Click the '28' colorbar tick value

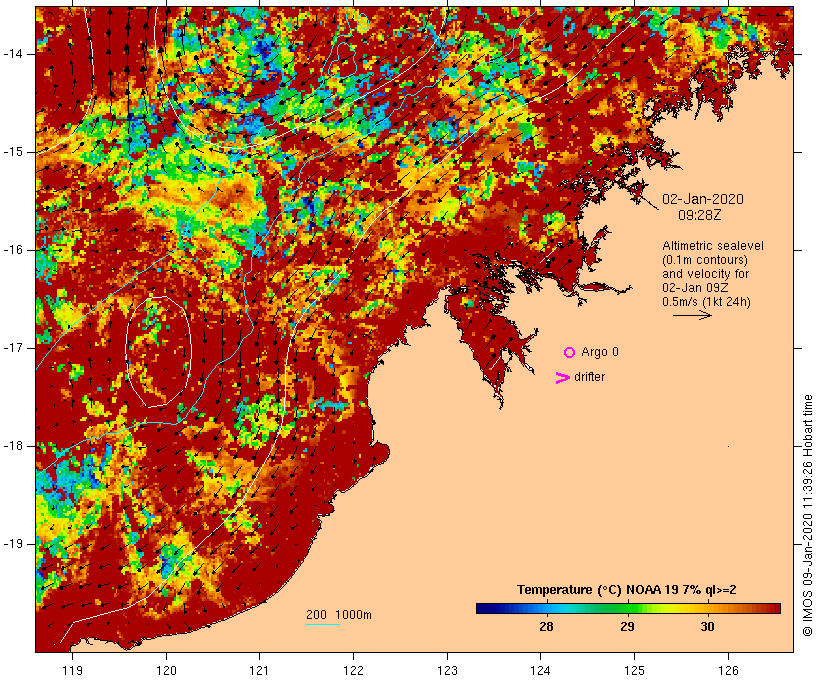546,626
